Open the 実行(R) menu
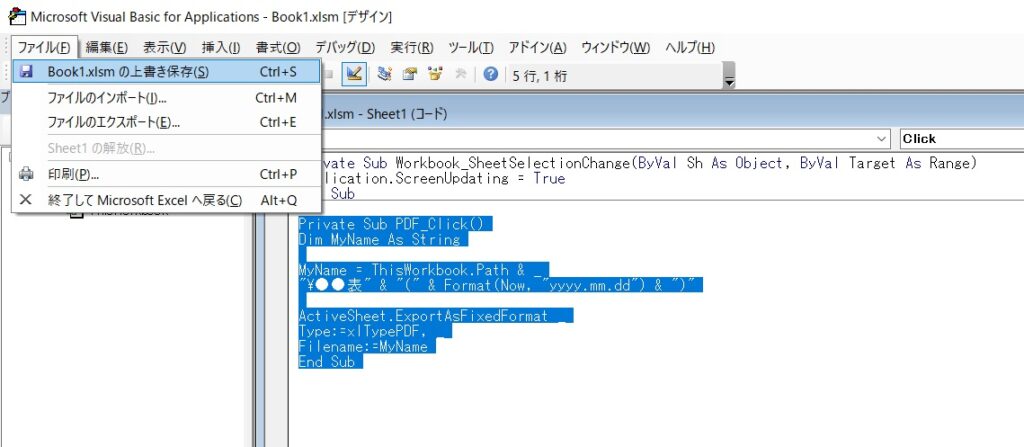This screenshot has height=447, width=1024. point(412,48)
